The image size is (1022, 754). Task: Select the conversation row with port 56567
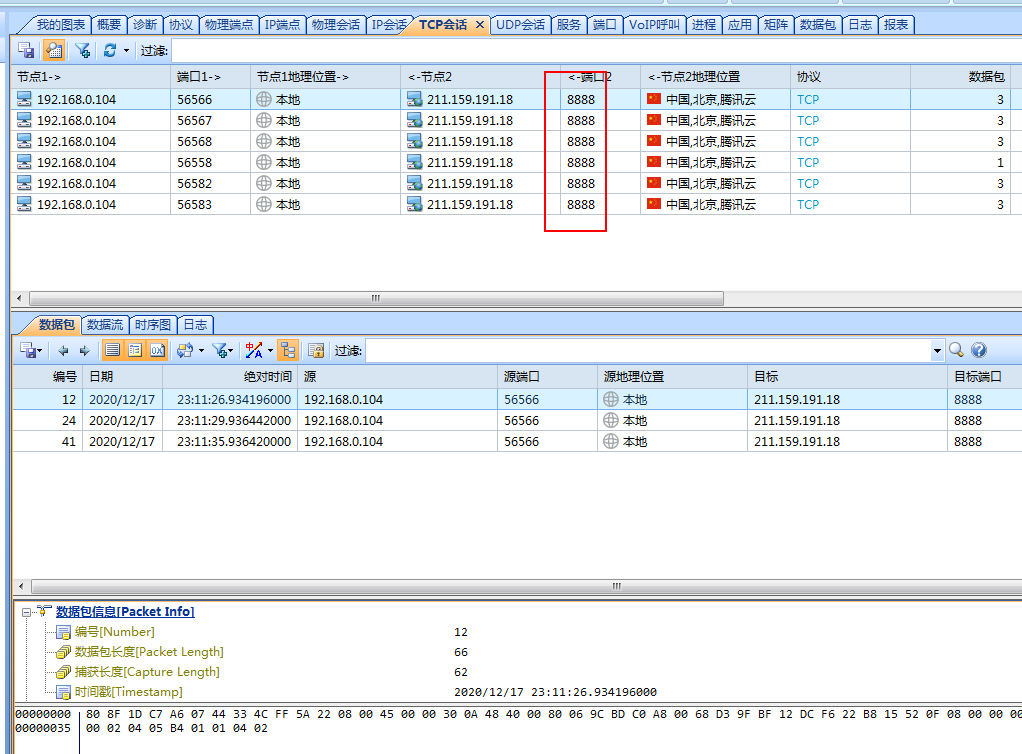512,121
